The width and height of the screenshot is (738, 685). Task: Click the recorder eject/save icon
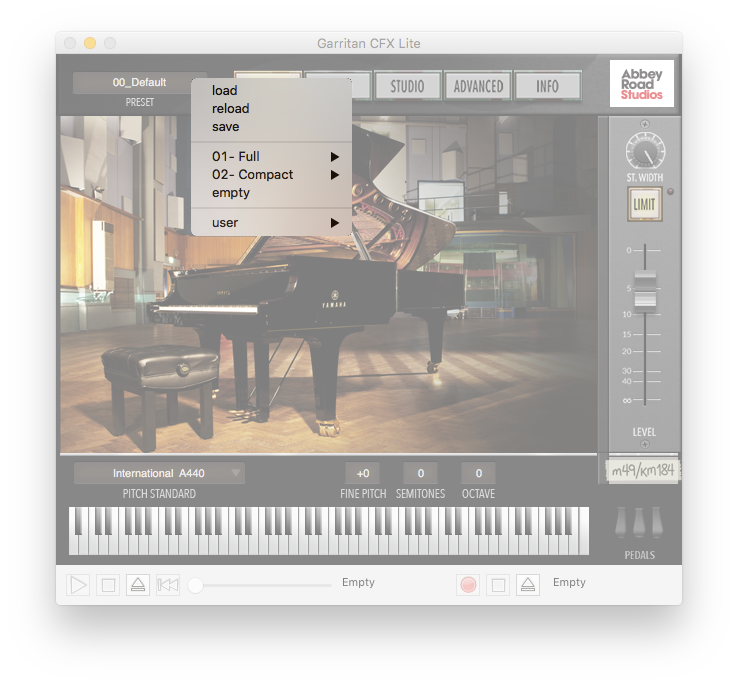[528, 585]
